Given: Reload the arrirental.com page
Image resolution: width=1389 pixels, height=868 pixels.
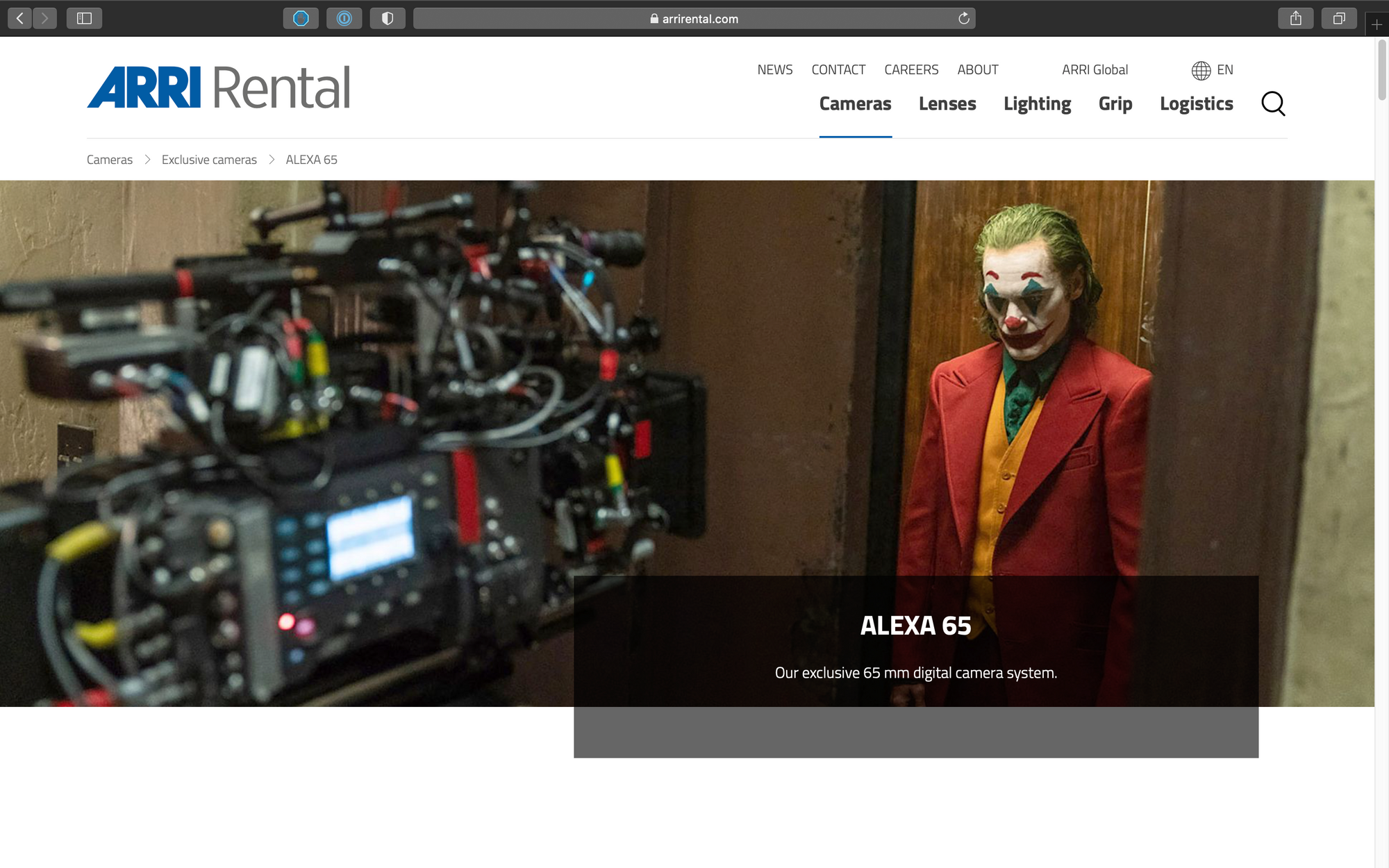Looking at the screenshot, I should pos(963,19).
